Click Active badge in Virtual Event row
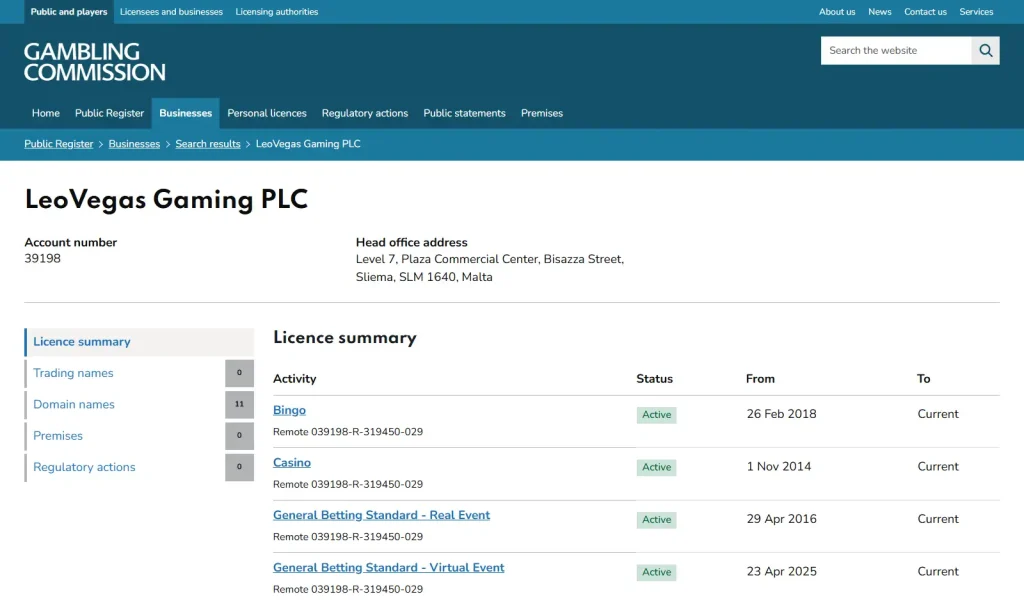 tap(656, 572)
